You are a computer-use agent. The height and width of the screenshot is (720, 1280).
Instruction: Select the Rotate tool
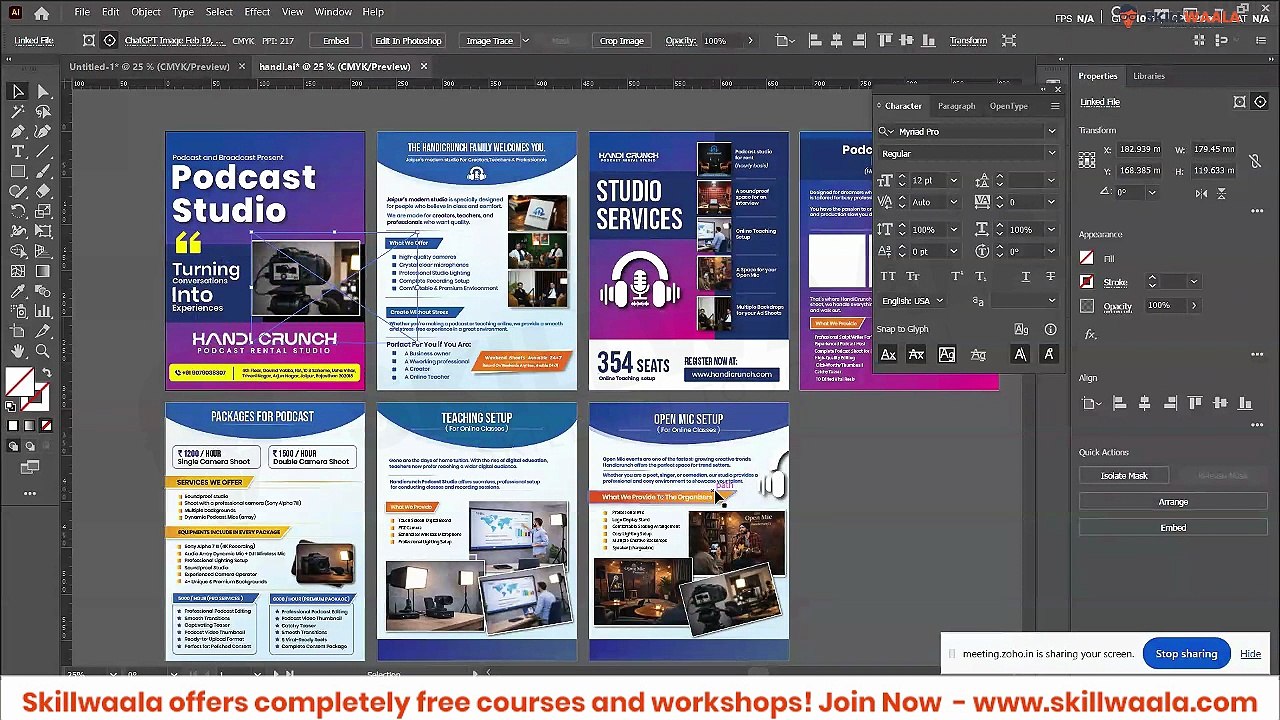click(18, 211)
